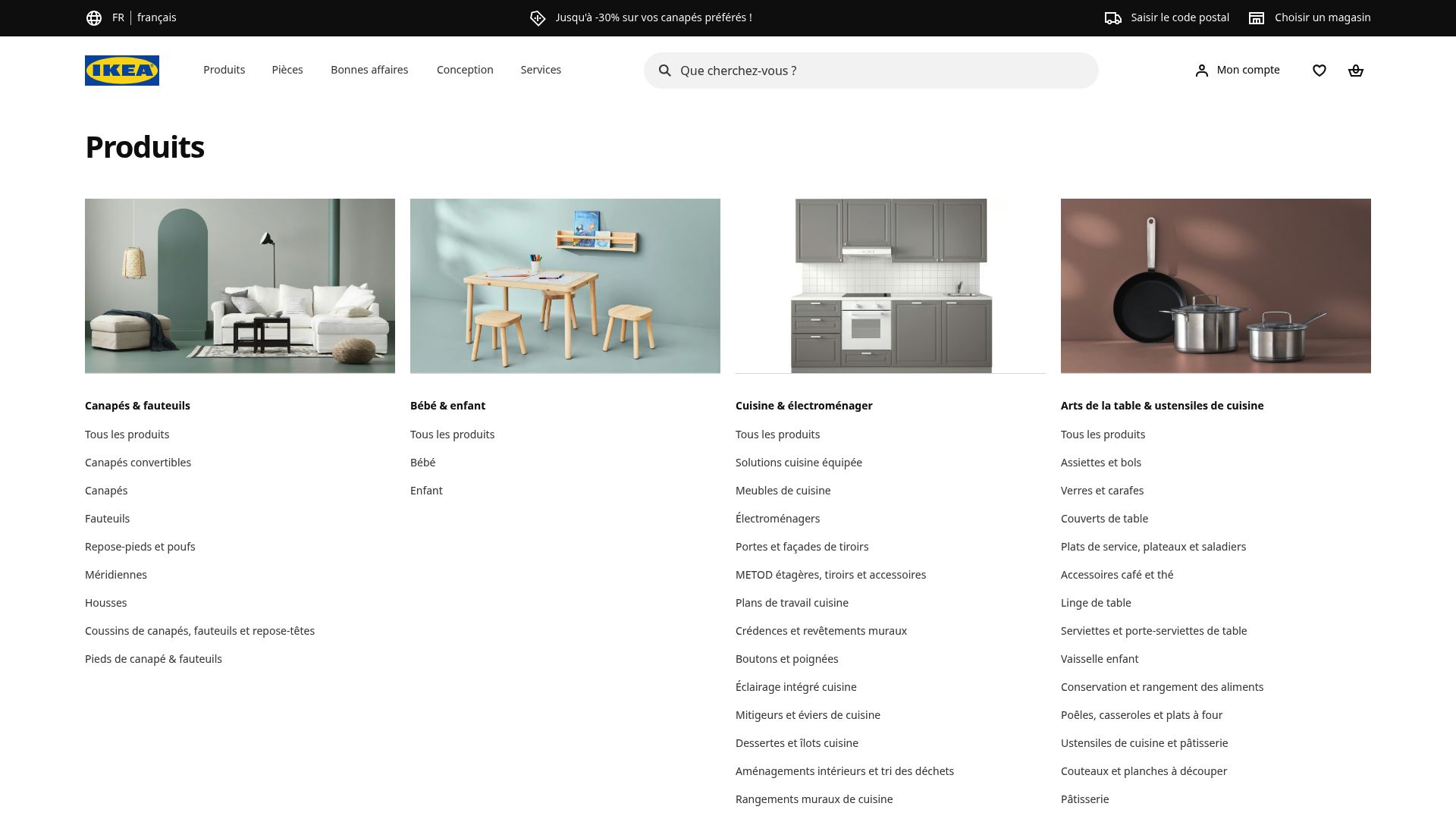Choose the français language link
The image size is (1456, 819).
point(157,17)
